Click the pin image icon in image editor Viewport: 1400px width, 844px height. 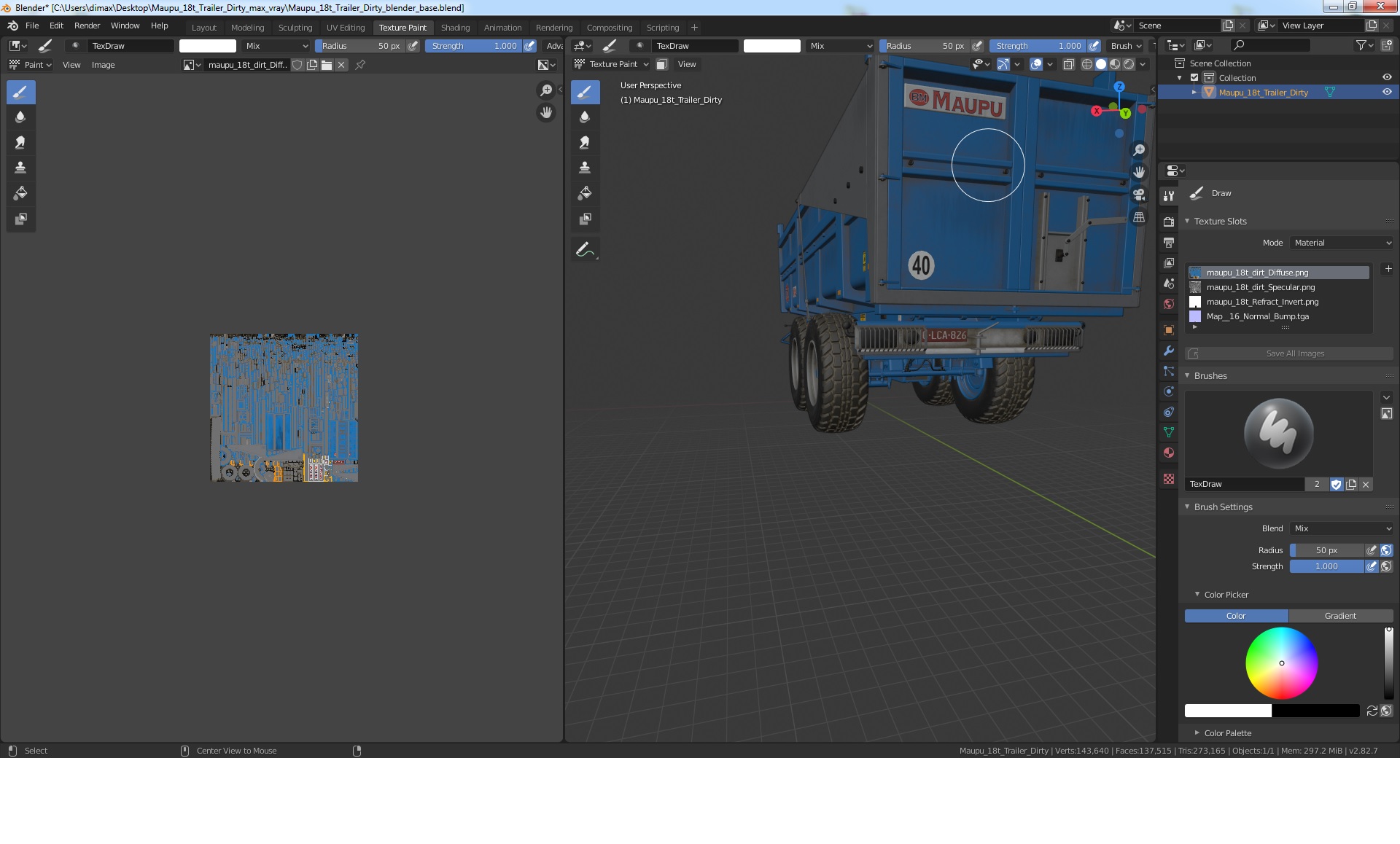tap(360, 65)
